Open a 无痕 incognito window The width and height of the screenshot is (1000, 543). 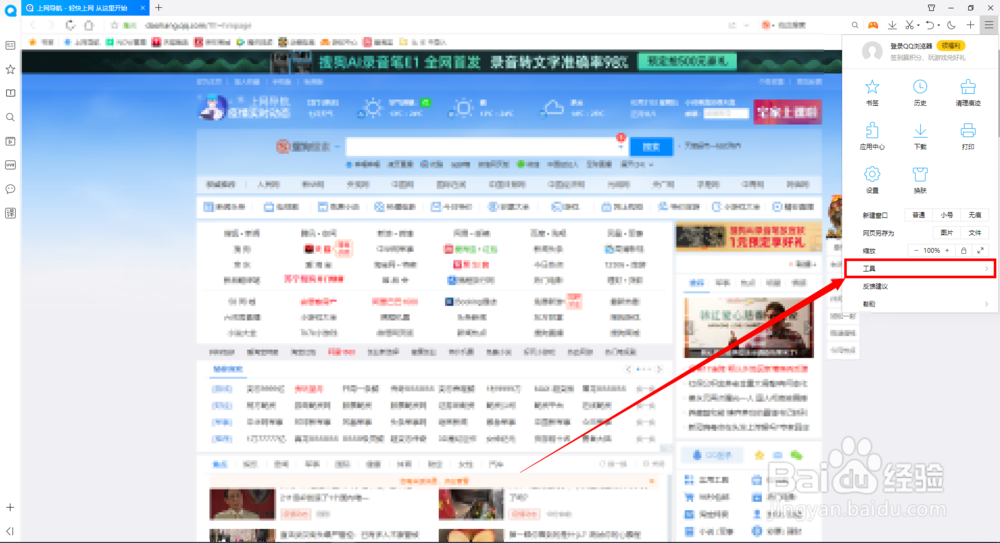(x=974, y=215)
